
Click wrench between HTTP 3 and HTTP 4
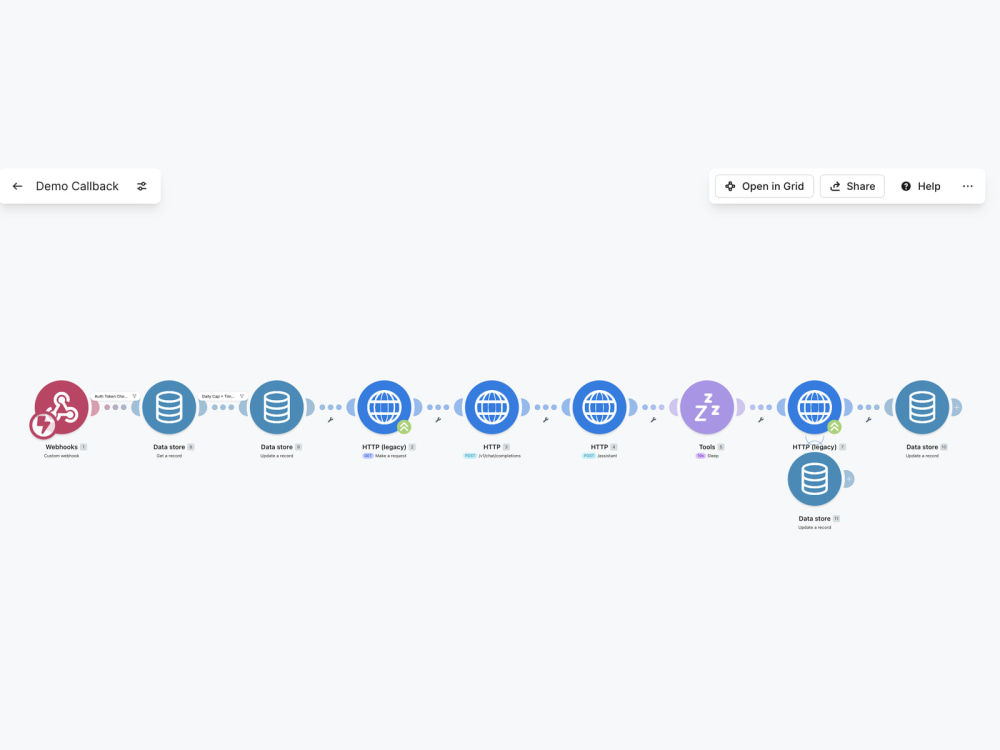(546, 420)
